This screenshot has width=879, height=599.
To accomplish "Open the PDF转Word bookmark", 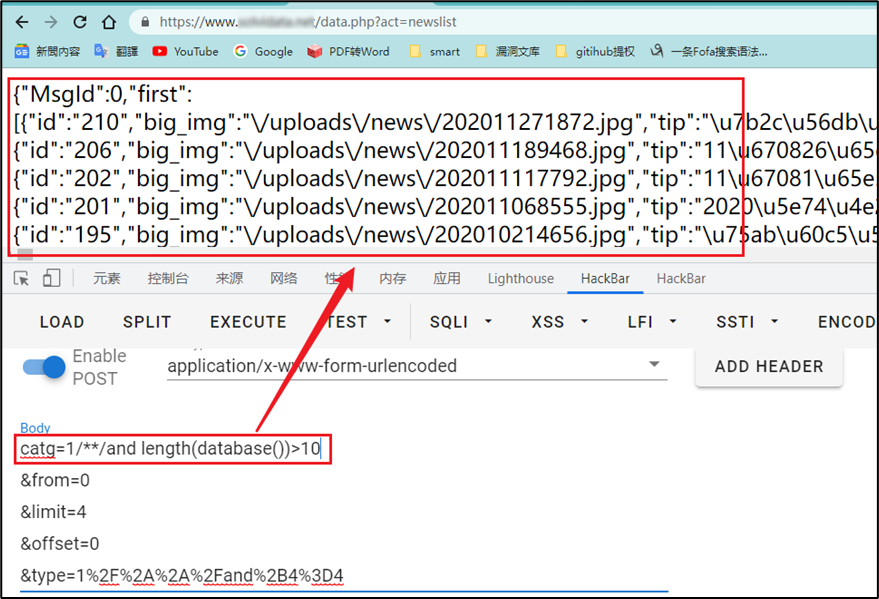I will pyautogui.click(x=349, y=52).
